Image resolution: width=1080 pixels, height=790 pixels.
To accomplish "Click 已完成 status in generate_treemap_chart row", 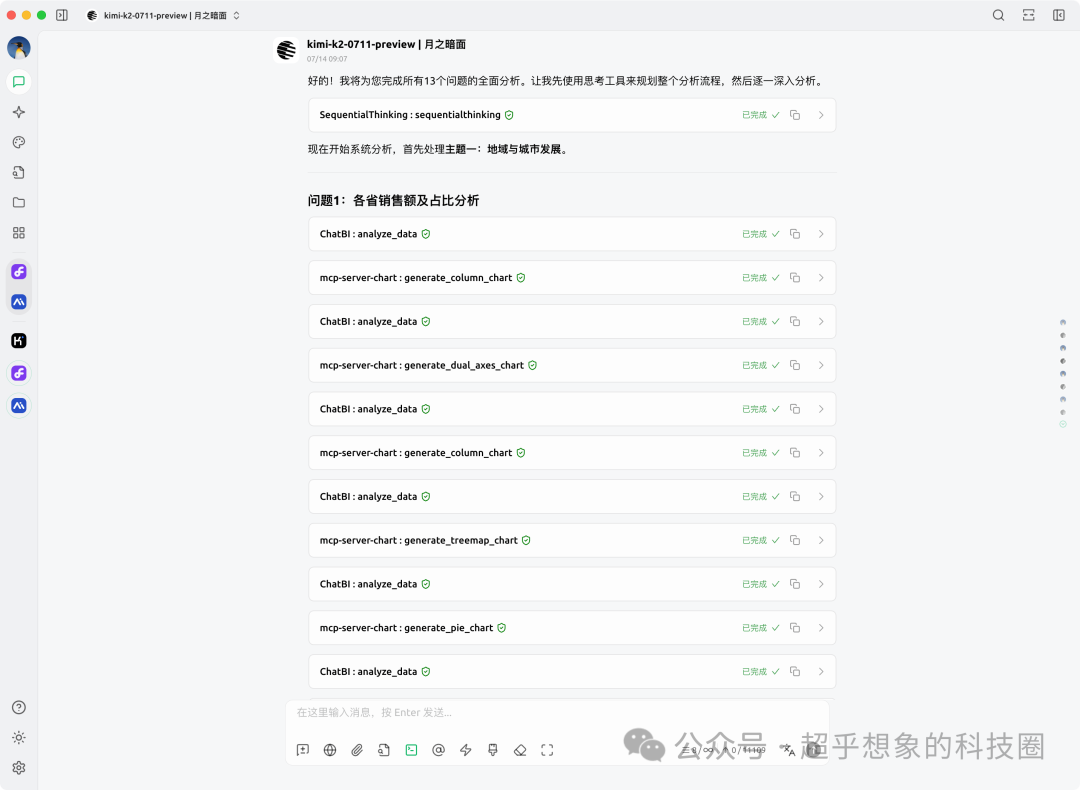I will (x=760, y=540).
